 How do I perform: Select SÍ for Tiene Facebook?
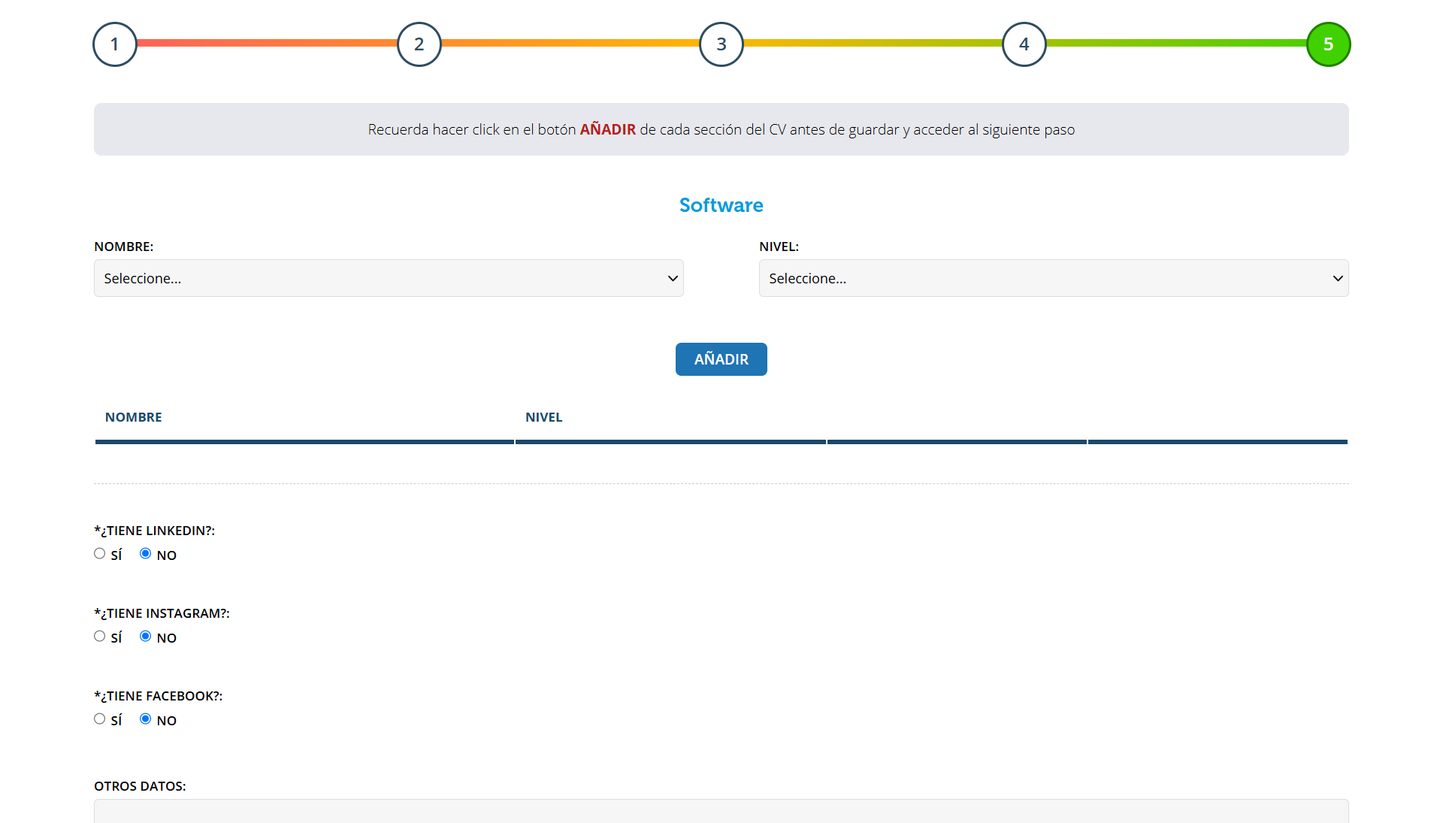coord(100,718)
